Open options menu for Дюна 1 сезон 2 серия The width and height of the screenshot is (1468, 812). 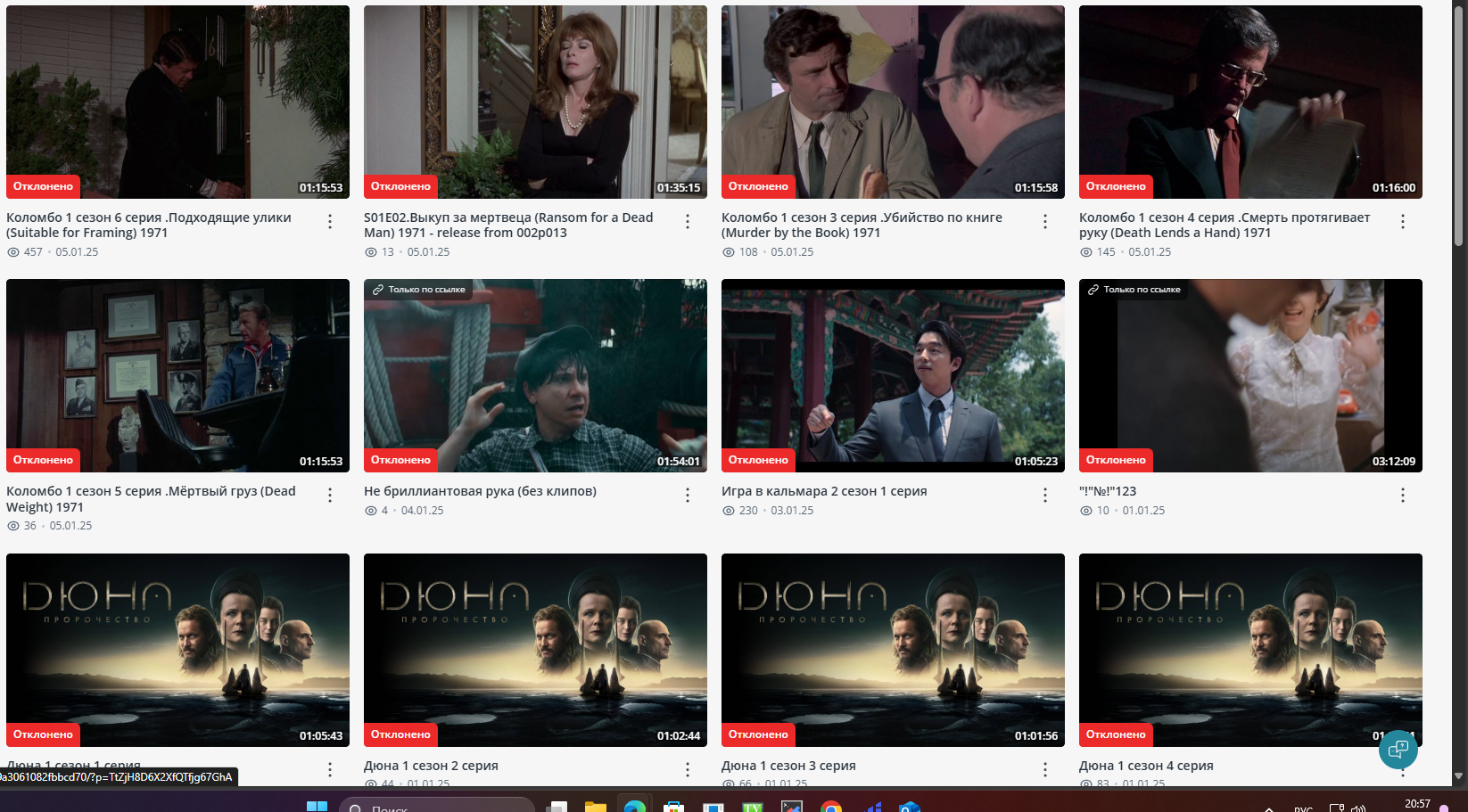click(688, 769)
